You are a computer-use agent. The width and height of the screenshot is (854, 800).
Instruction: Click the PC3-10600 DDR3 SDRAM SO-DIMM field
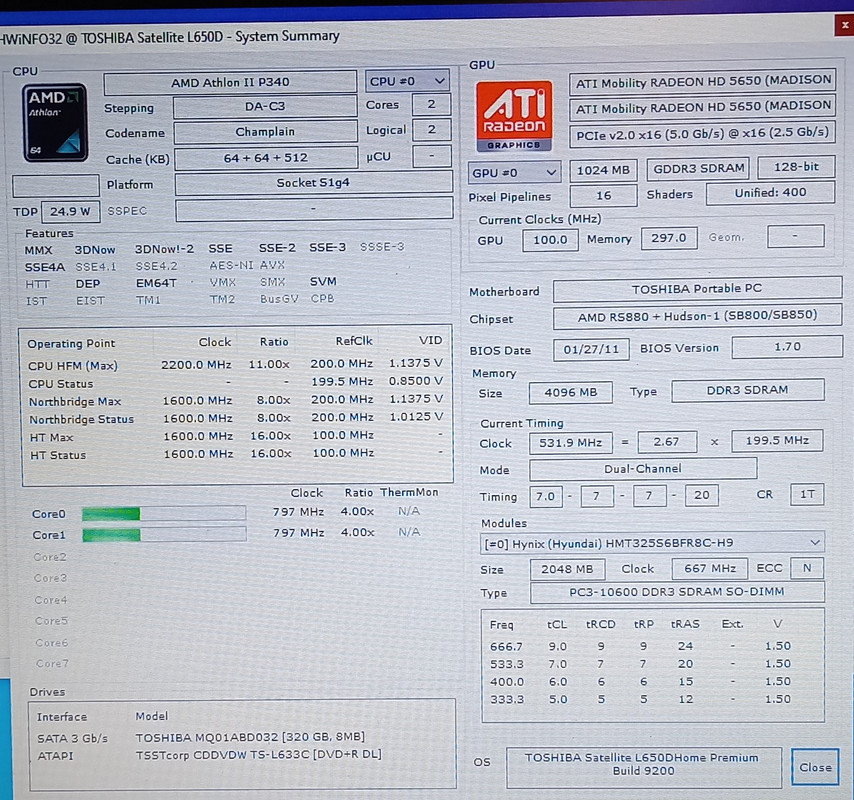(677, 592)
